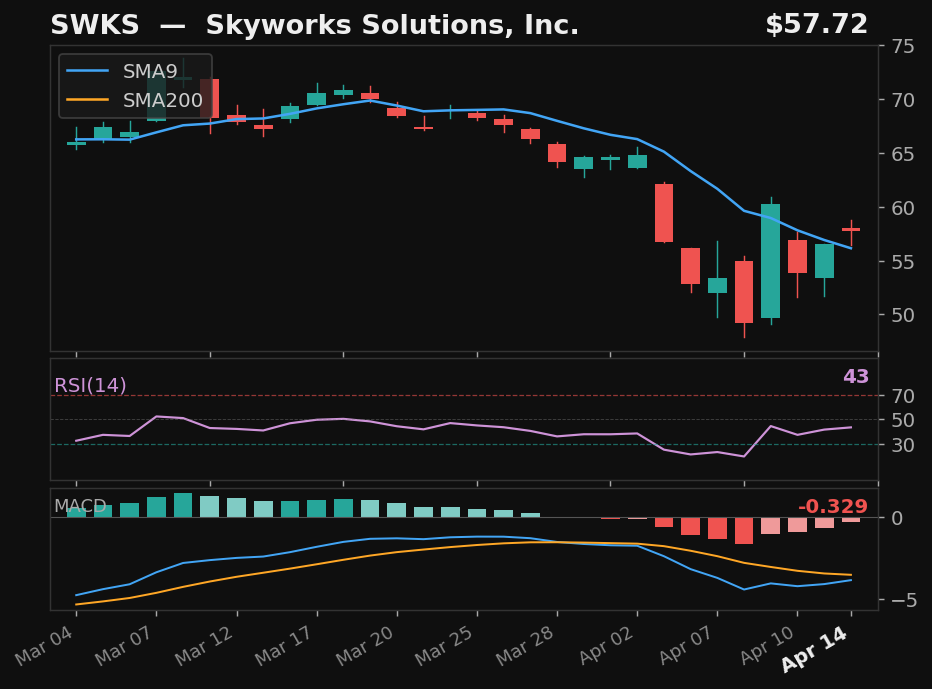This screenshot has width=932, height=689.
Task: Click the tallest green candlestick reaching 60
Action: pos(771,261)
